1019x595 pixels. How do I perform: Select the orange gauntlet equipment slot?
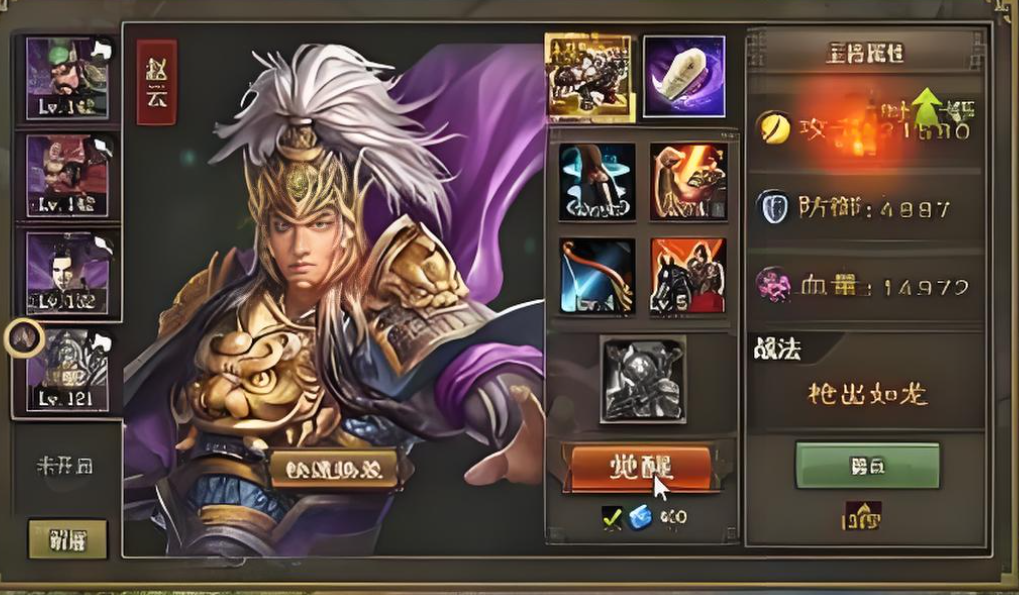pos(688,182)
